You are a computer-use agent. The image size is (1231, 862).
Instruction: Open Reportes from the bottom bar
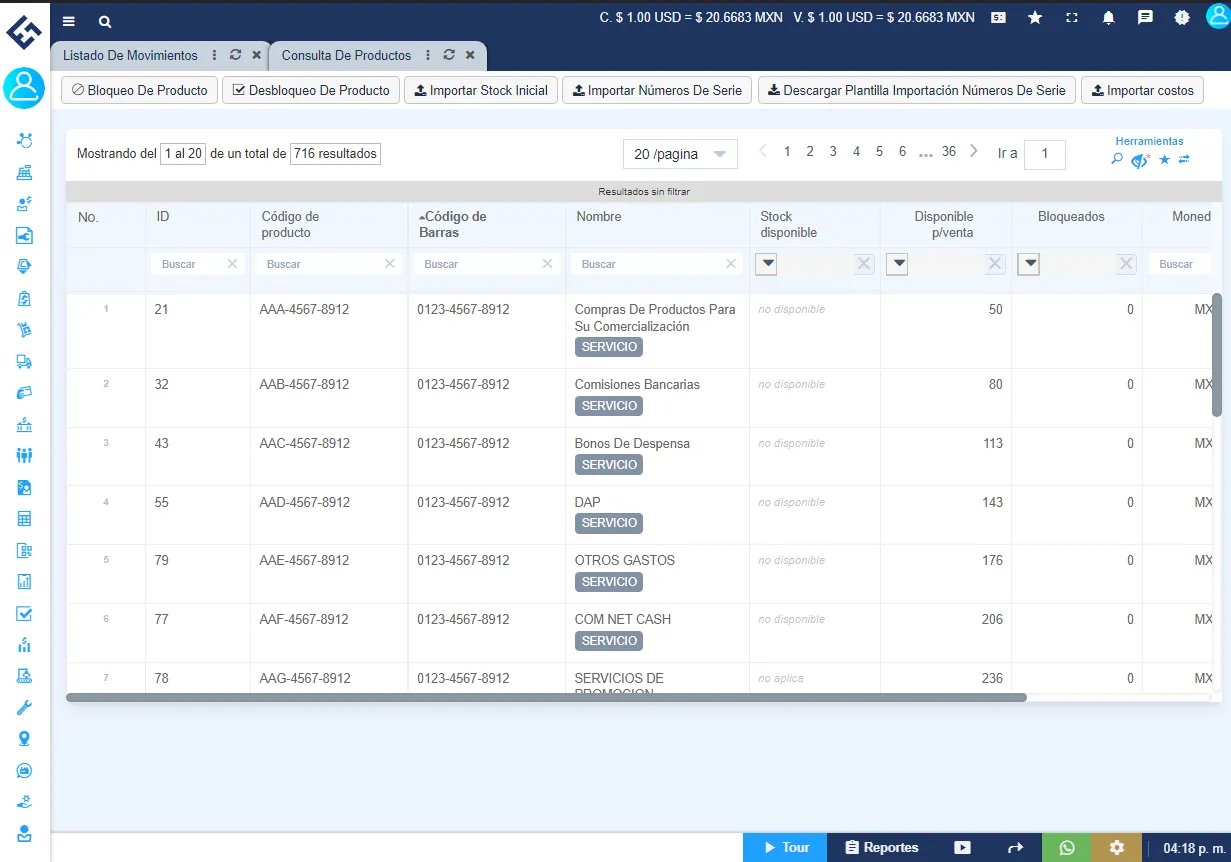[x=881, y=846]
